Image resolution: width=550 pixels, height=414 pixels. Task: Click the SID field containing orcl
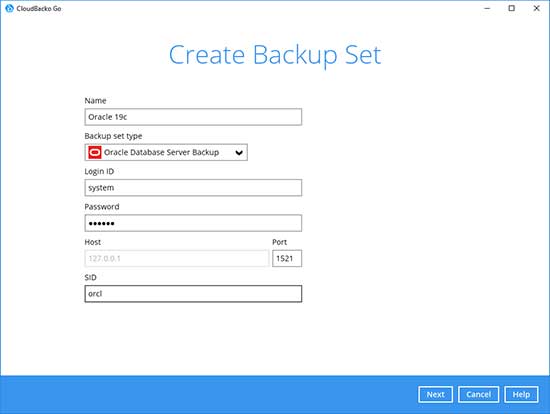pyautogui.click(x=193, y=294)
